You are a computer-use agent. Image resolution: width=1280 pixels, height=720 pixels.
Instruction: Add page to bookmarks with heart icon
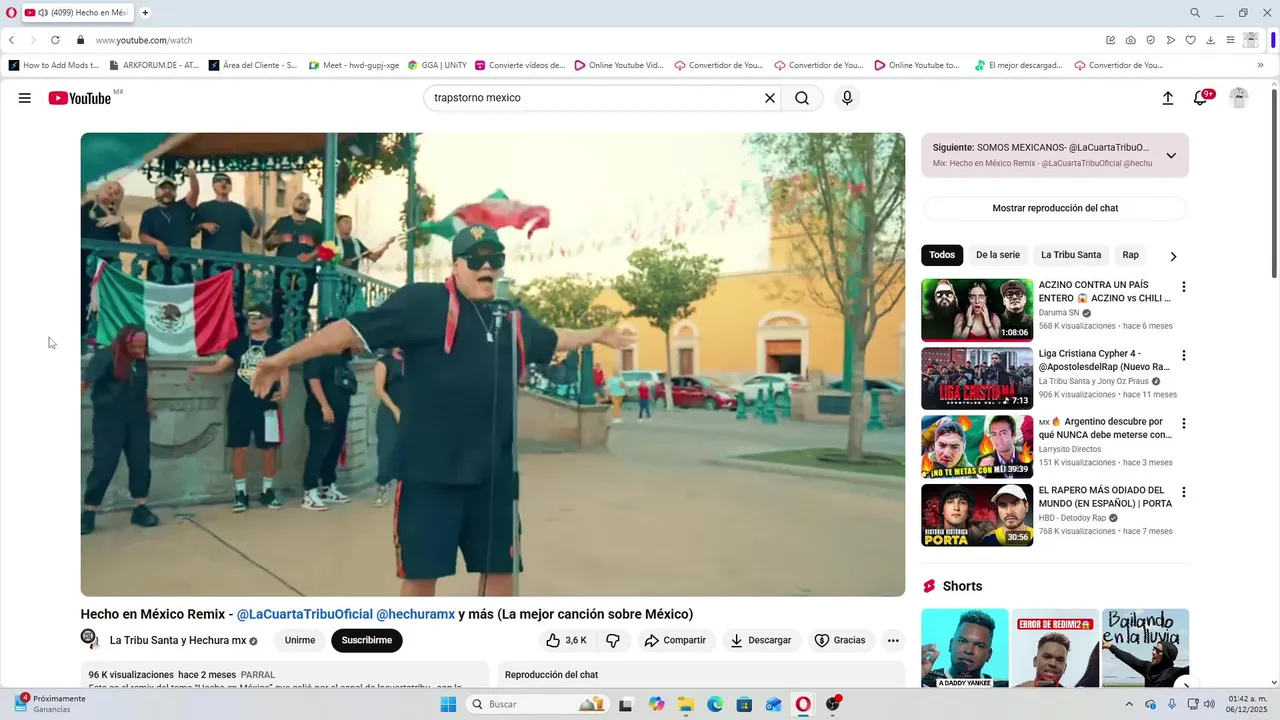[x=1190, y=40]
